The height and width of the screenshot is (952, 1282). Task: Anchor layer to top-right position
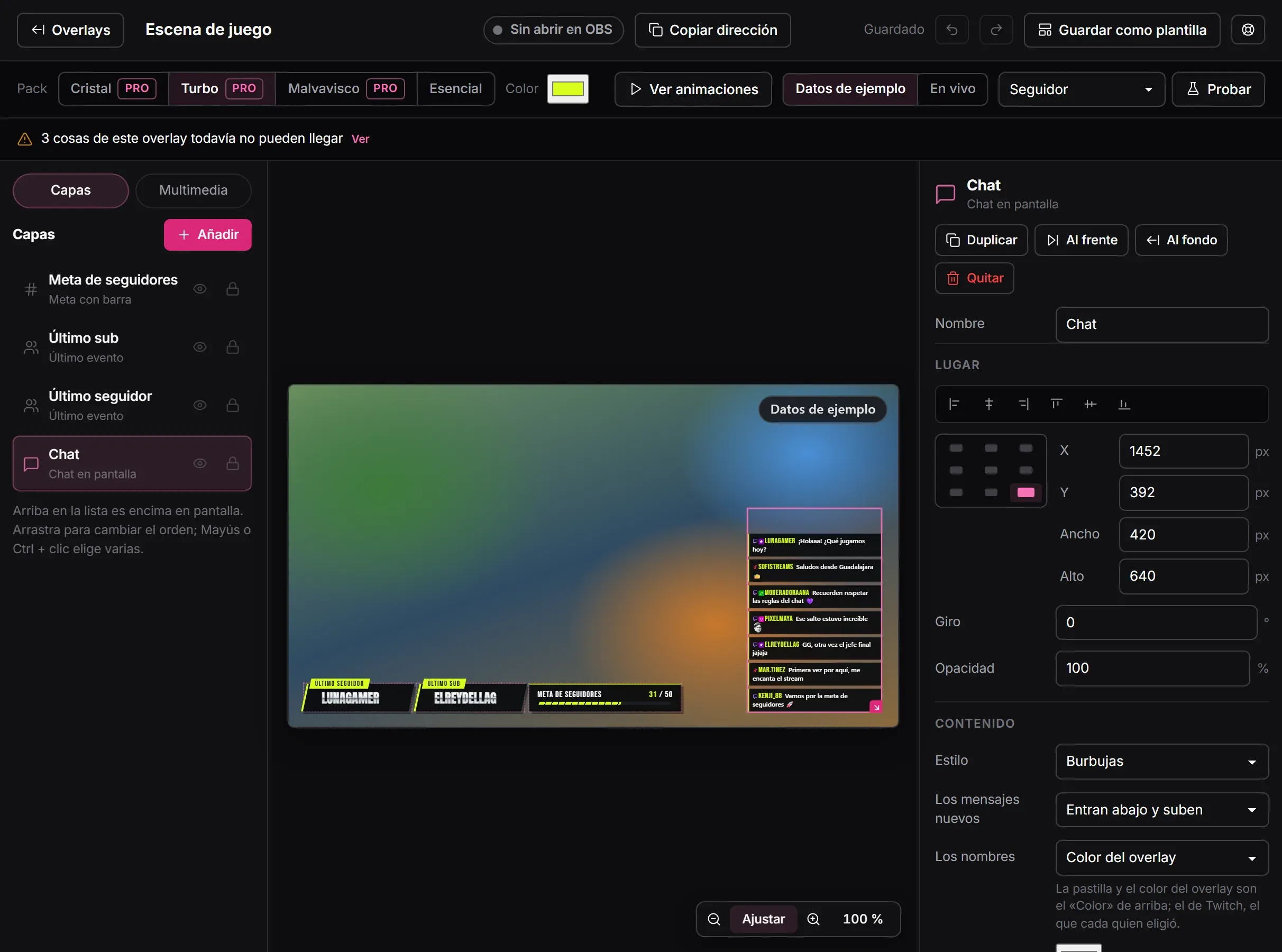(1026, 448)
